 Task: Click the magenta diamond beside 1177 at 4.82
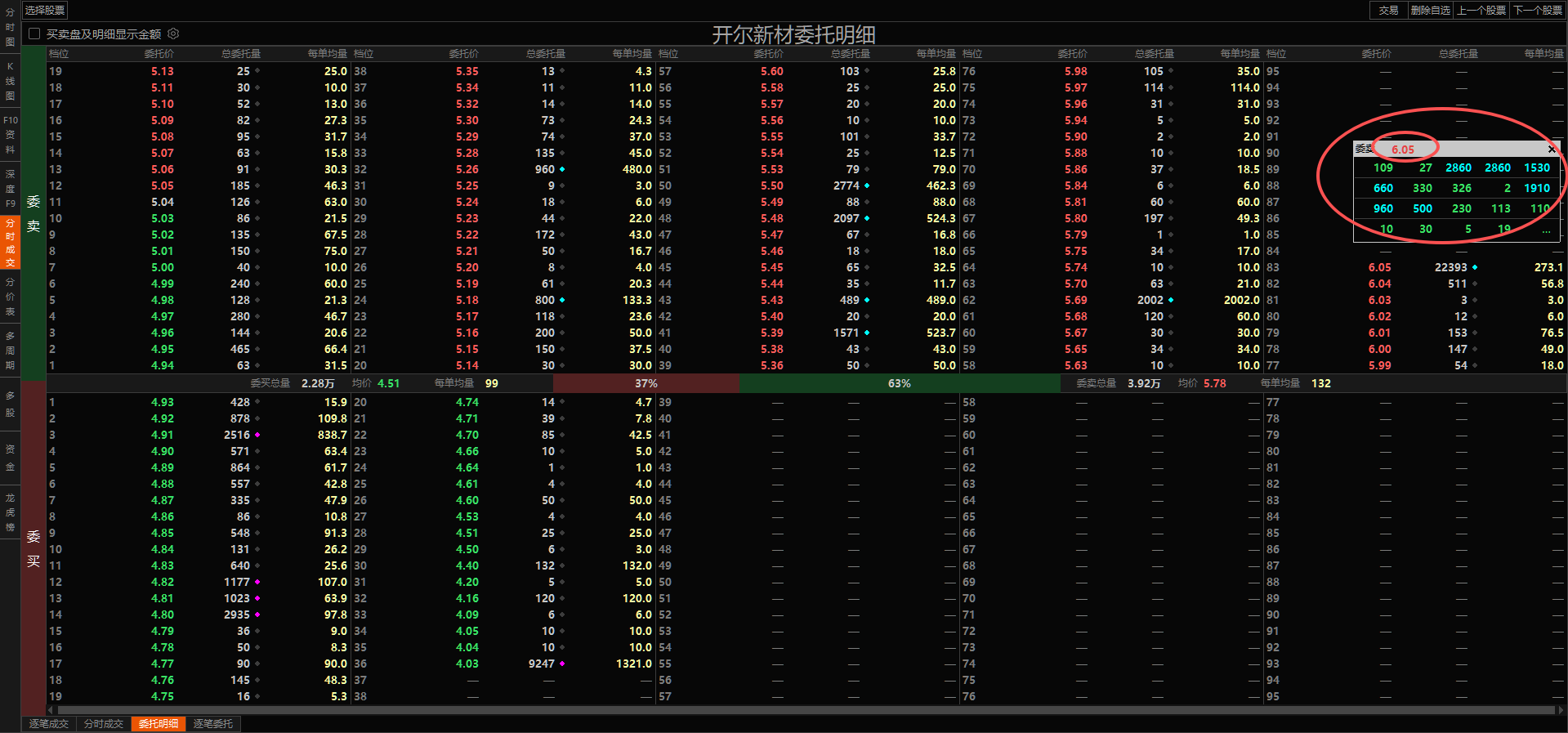tap(257, 582)
